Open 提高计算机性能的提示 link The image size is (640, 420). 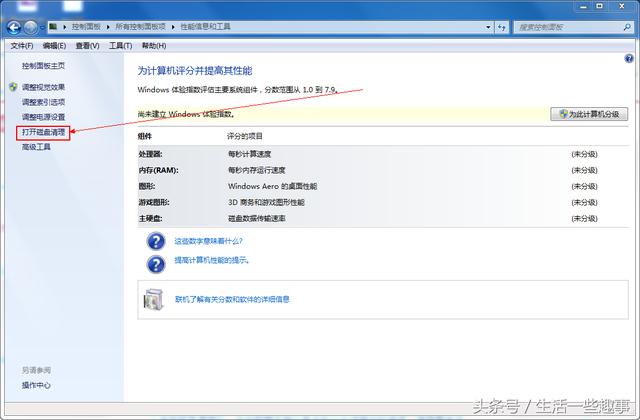coord(211,260)
